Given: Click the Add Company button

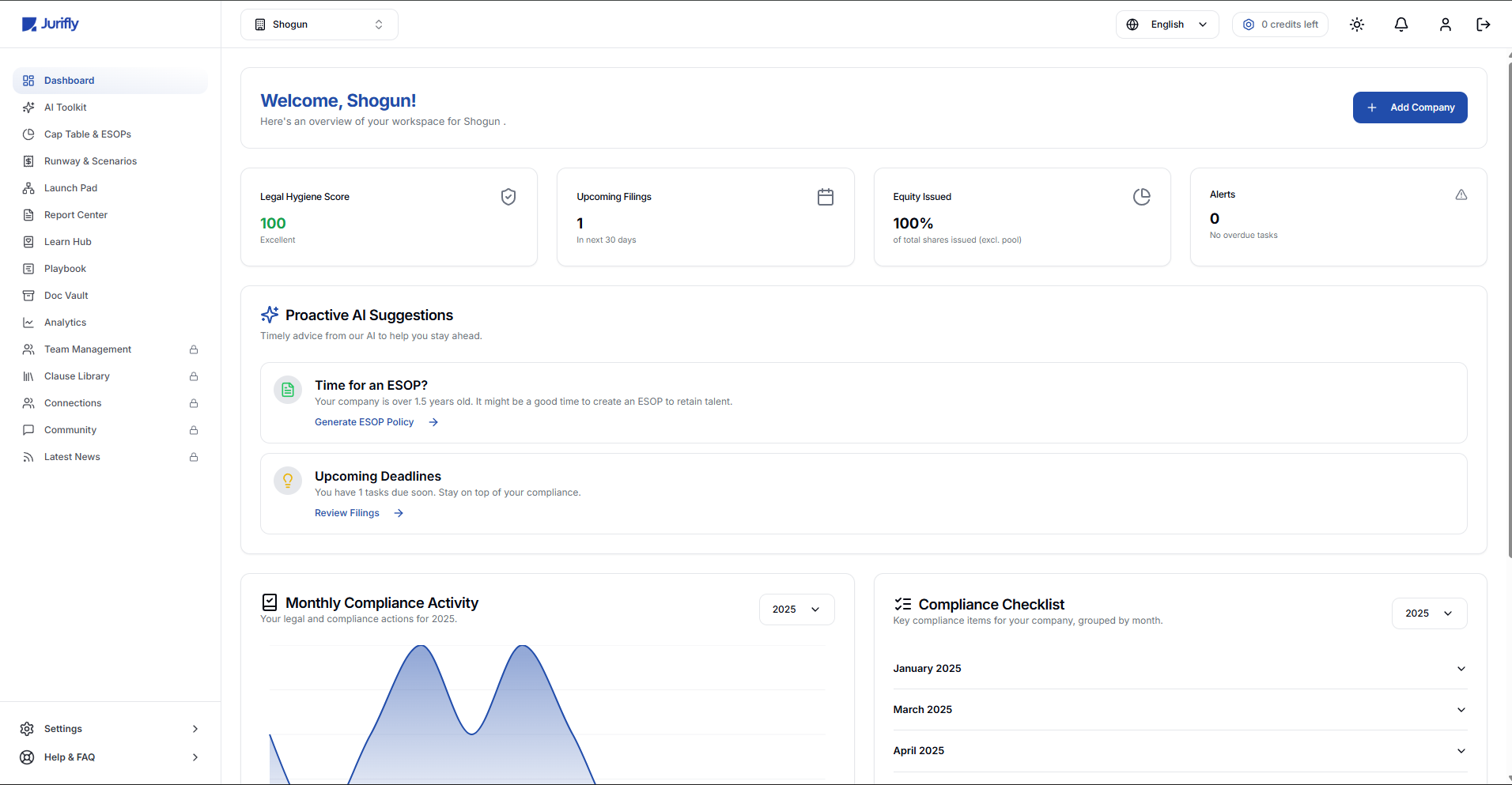Looking at the screenshot, I should pos(1410,108).
